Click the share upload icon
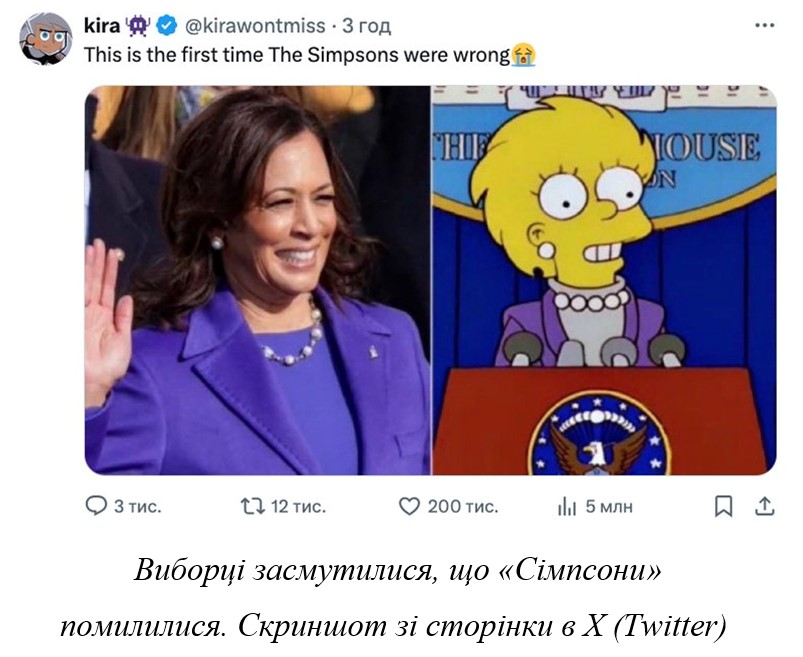This screenshot has width=803, height=657. click(764, 506)
